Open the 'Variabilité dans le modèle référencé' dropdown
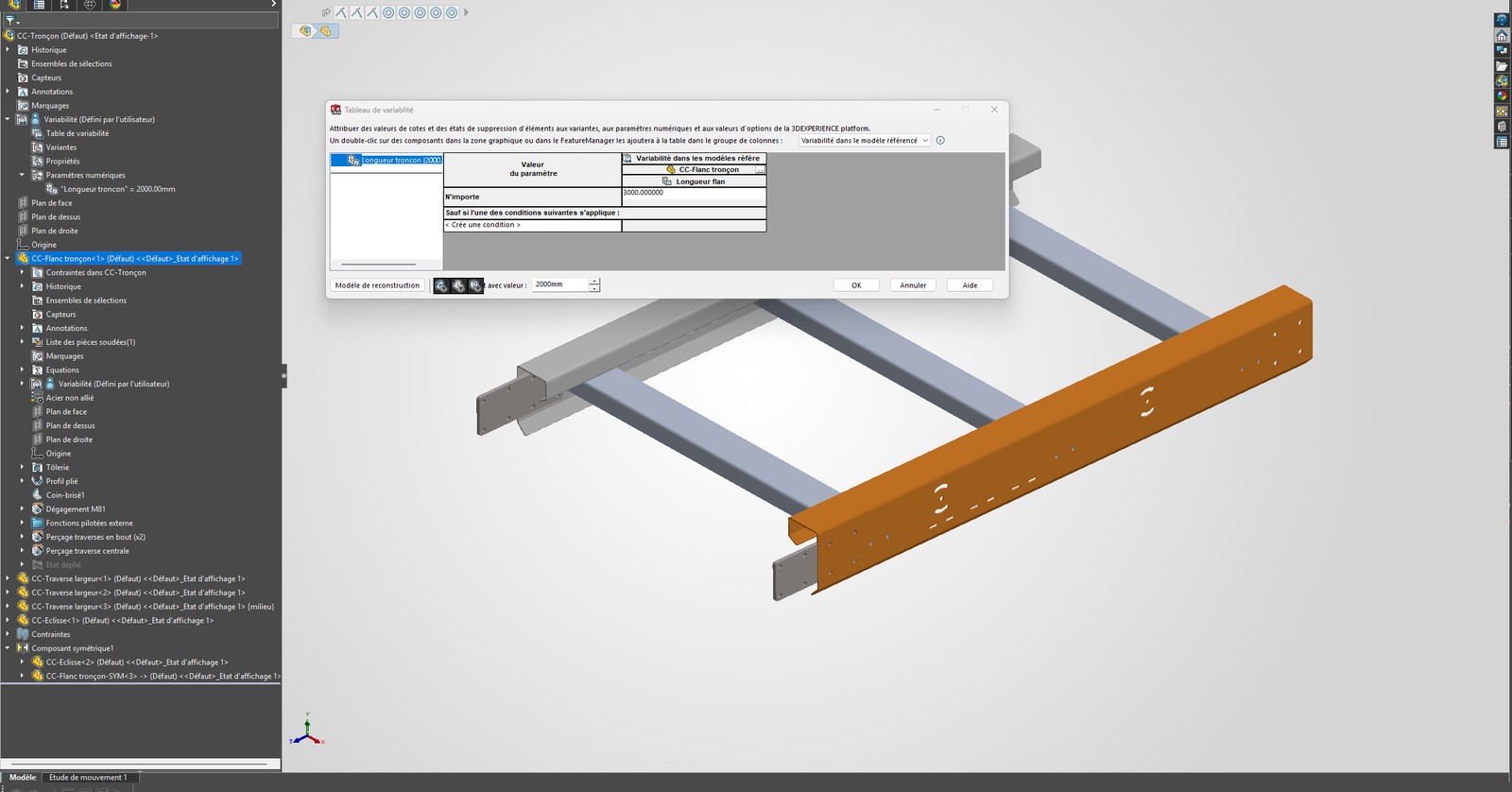 point(865,140)
